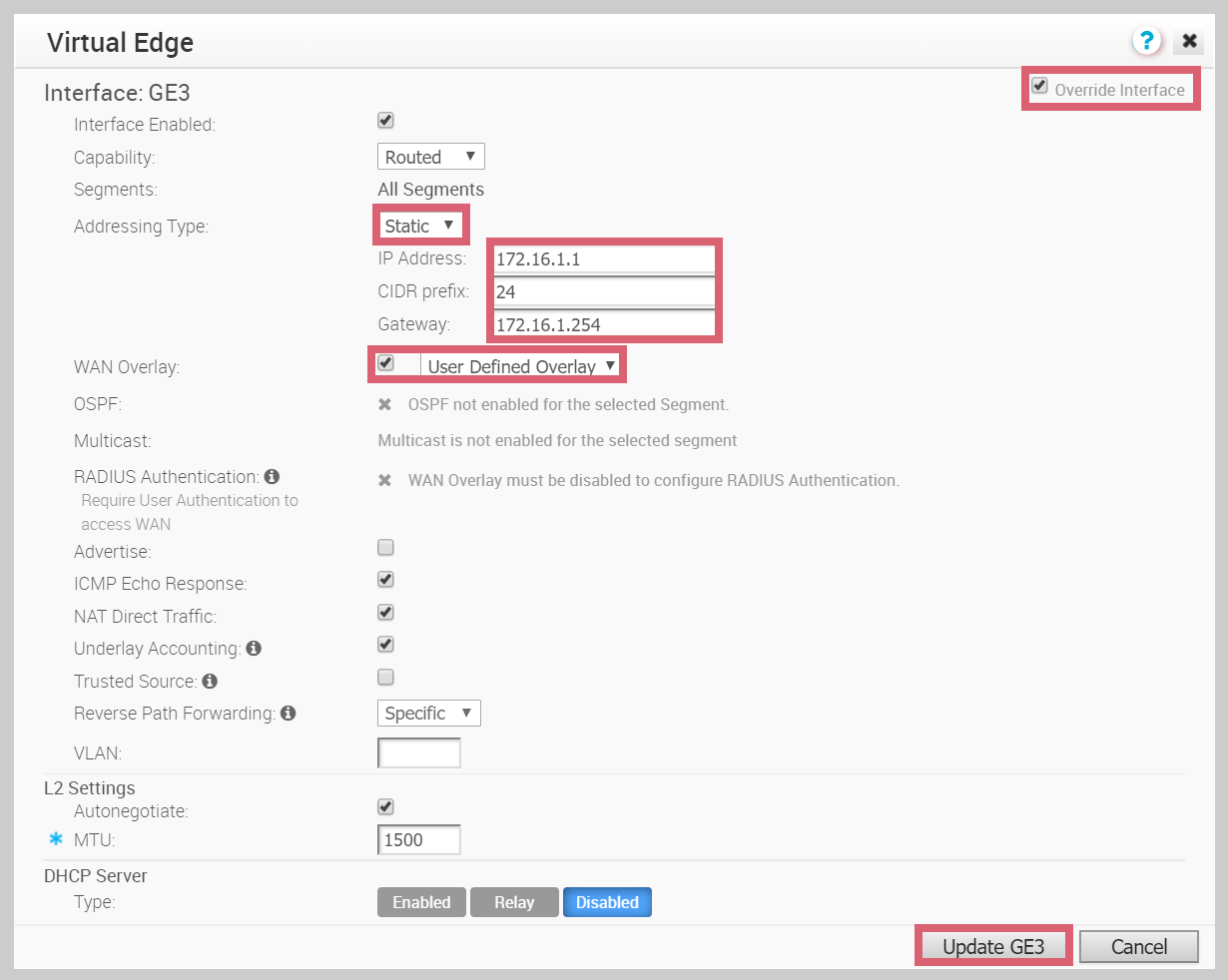Click Underlay Accounting info icon
The width and height of the screenshot is (1228, 980).
tap(254, 649)
